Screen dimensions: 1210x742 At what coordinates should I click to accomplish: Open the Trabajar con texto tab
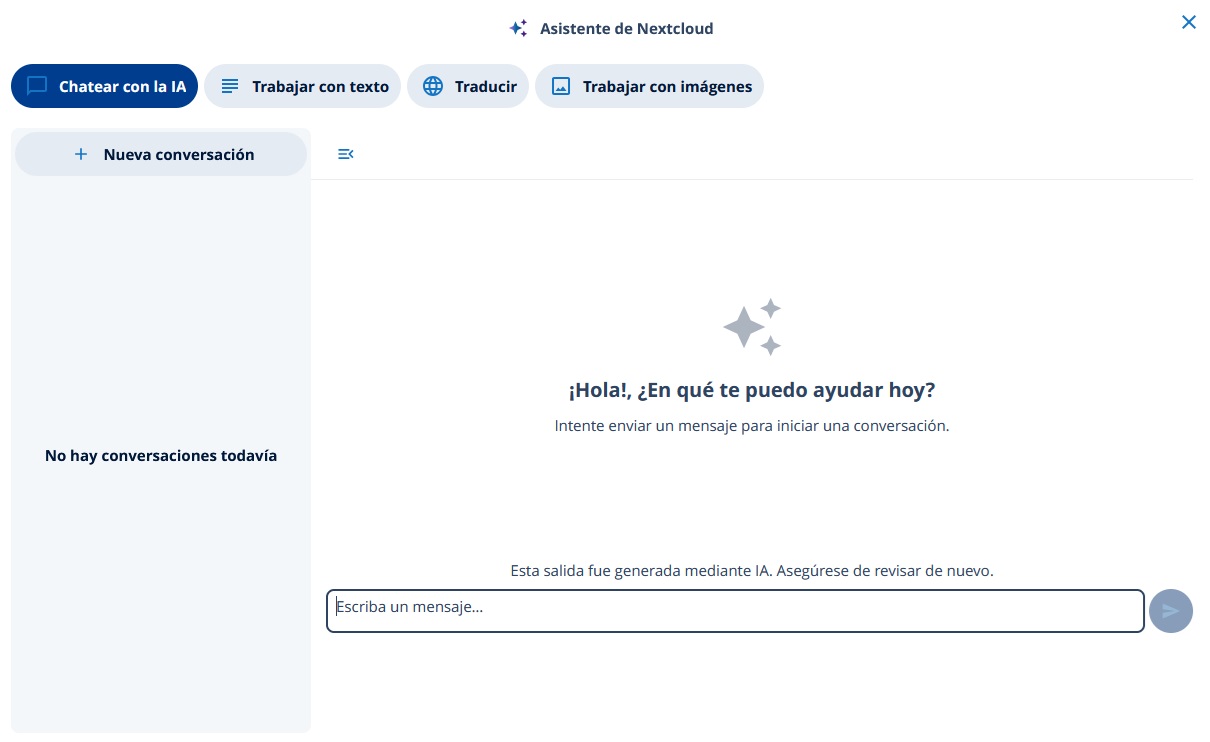(x=303, y=86)
